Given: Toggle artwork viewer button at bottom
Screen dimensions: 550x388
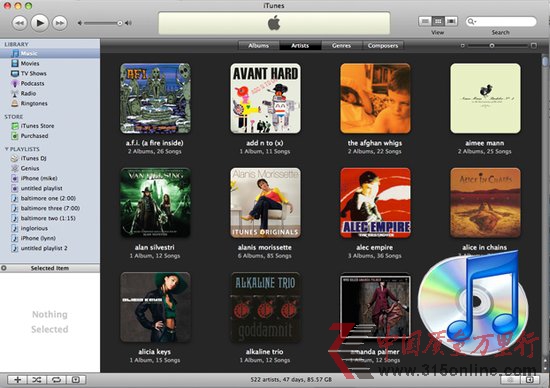Looking at the screenshot, I should pyautogui.click(x=76, y=380).
